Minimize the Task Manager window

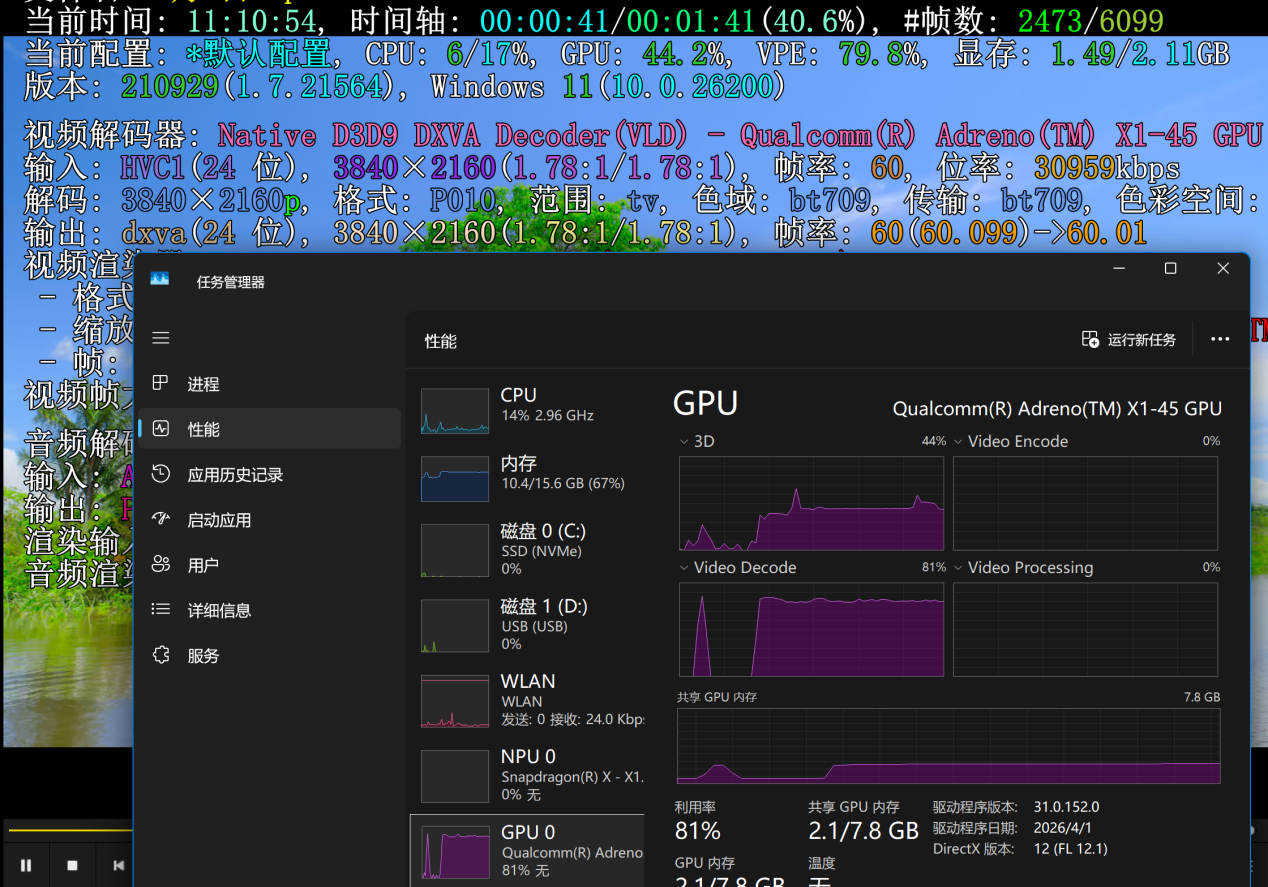pyautogui.click(x=1119, y=268)
